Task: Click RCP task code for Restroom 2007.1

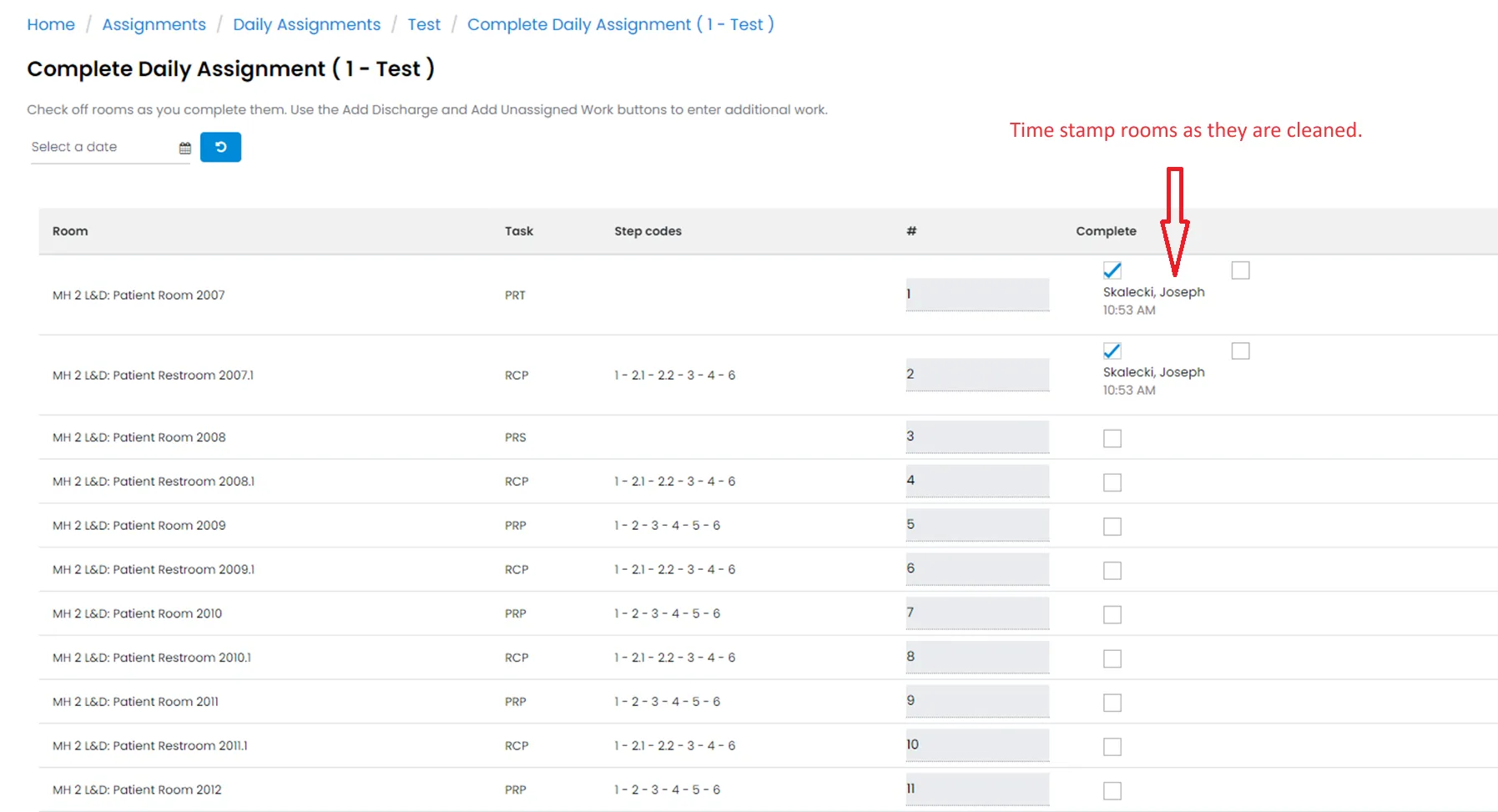Action: [x=517, y=376]
